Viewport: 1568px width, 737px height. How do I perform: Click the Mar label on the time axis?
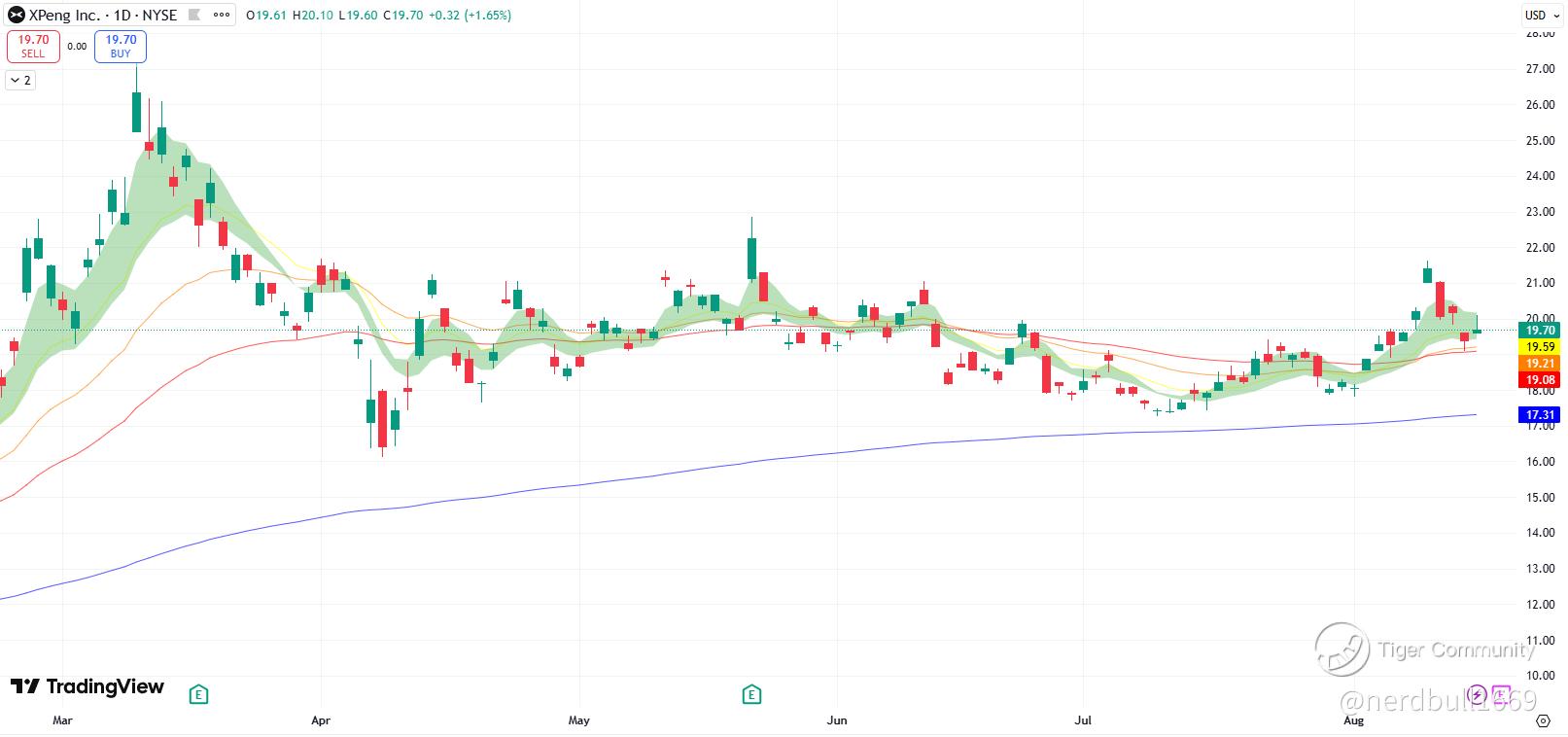(x=62, y=720)
